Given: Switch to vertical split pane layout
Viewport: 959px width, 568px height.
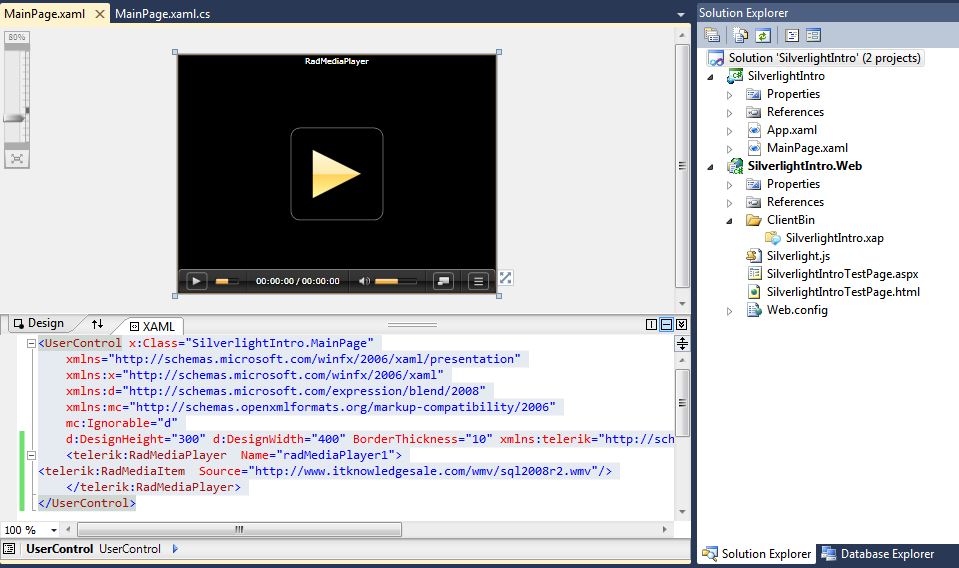Looking at the screenshot, I should 652,324.
